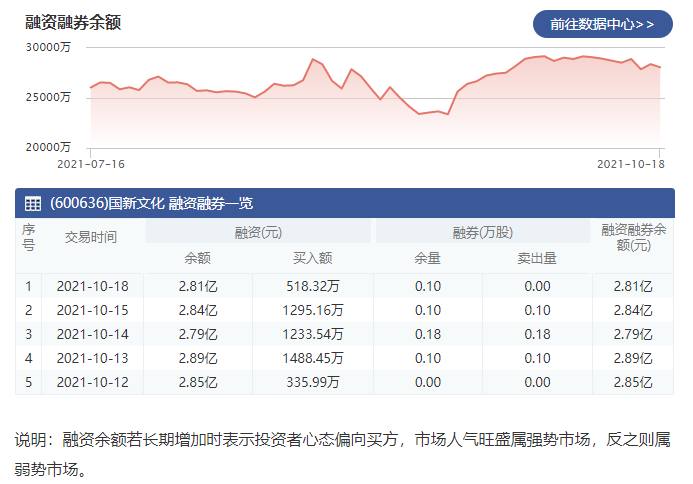Click the 余额 cell in the 2021-10-14 row
Screen dimensions: 693x484
tap(198, 334)
